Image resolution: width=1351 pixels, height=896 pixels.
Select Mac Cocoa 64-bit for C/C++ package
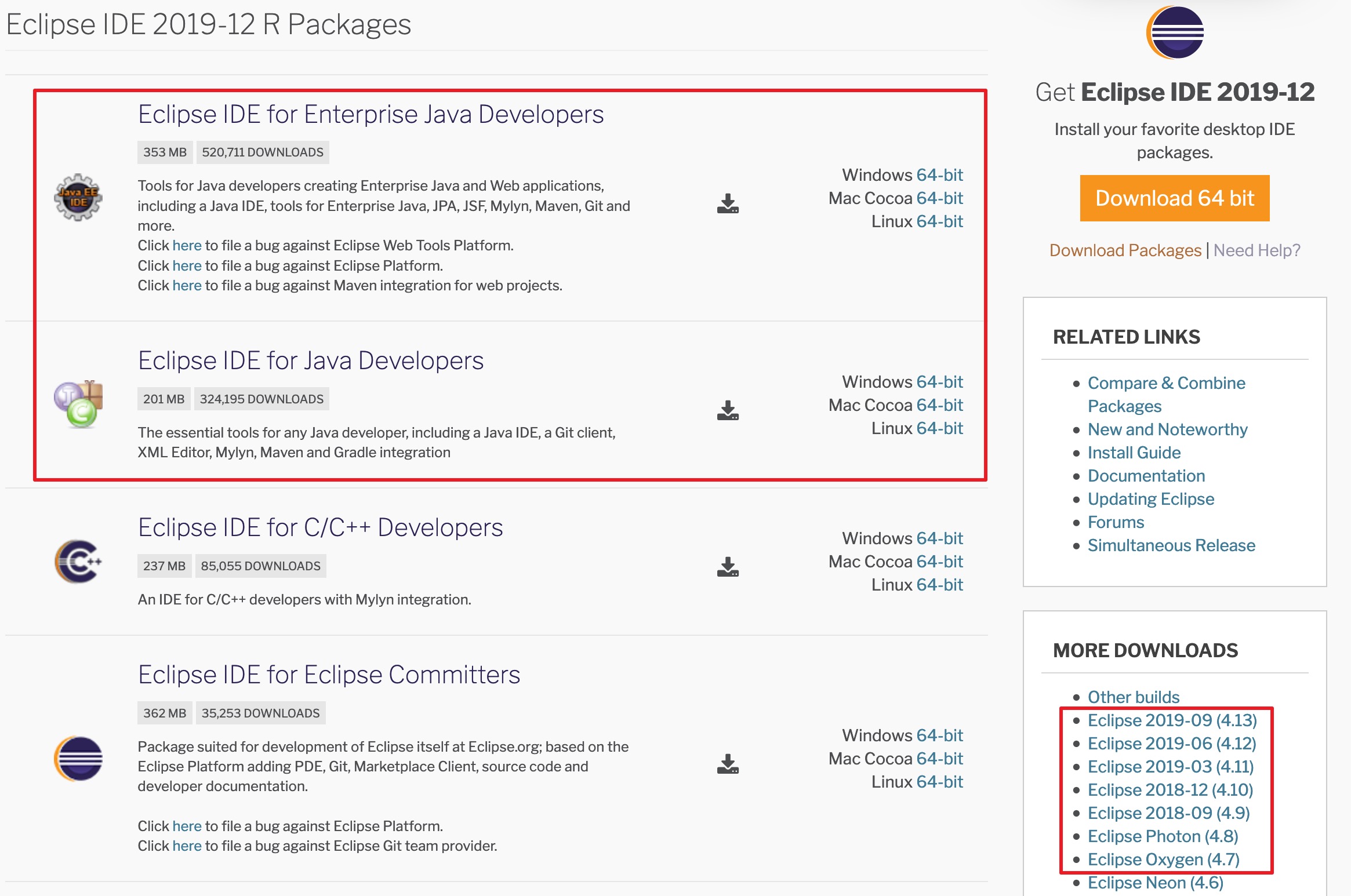coord(939,562)
